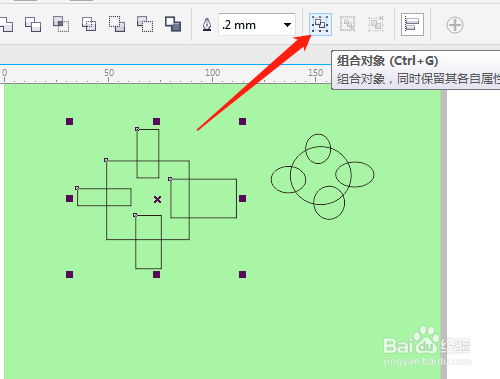This screenshot has height=379, width=500.
Task: Open Align and Distribute icon
Action: (x=412, y=24)
